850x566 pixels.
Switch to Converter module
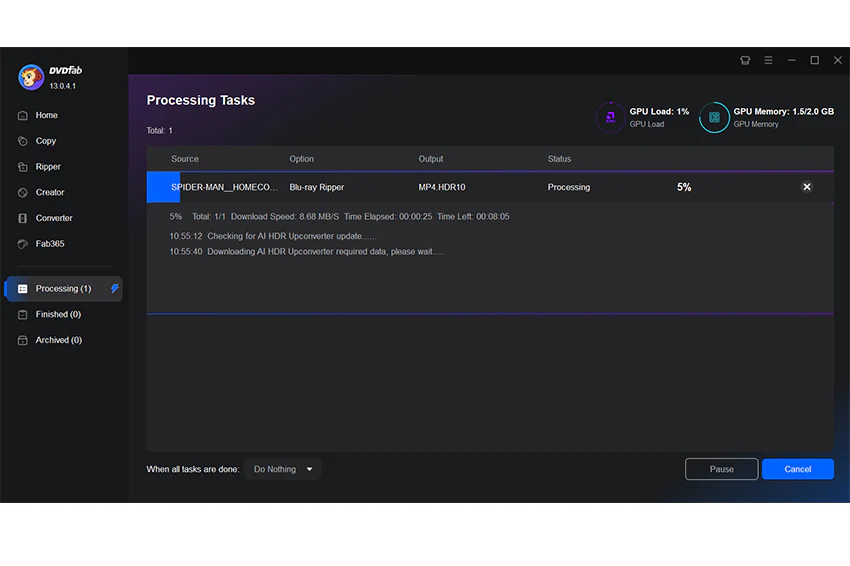(54, 218)
